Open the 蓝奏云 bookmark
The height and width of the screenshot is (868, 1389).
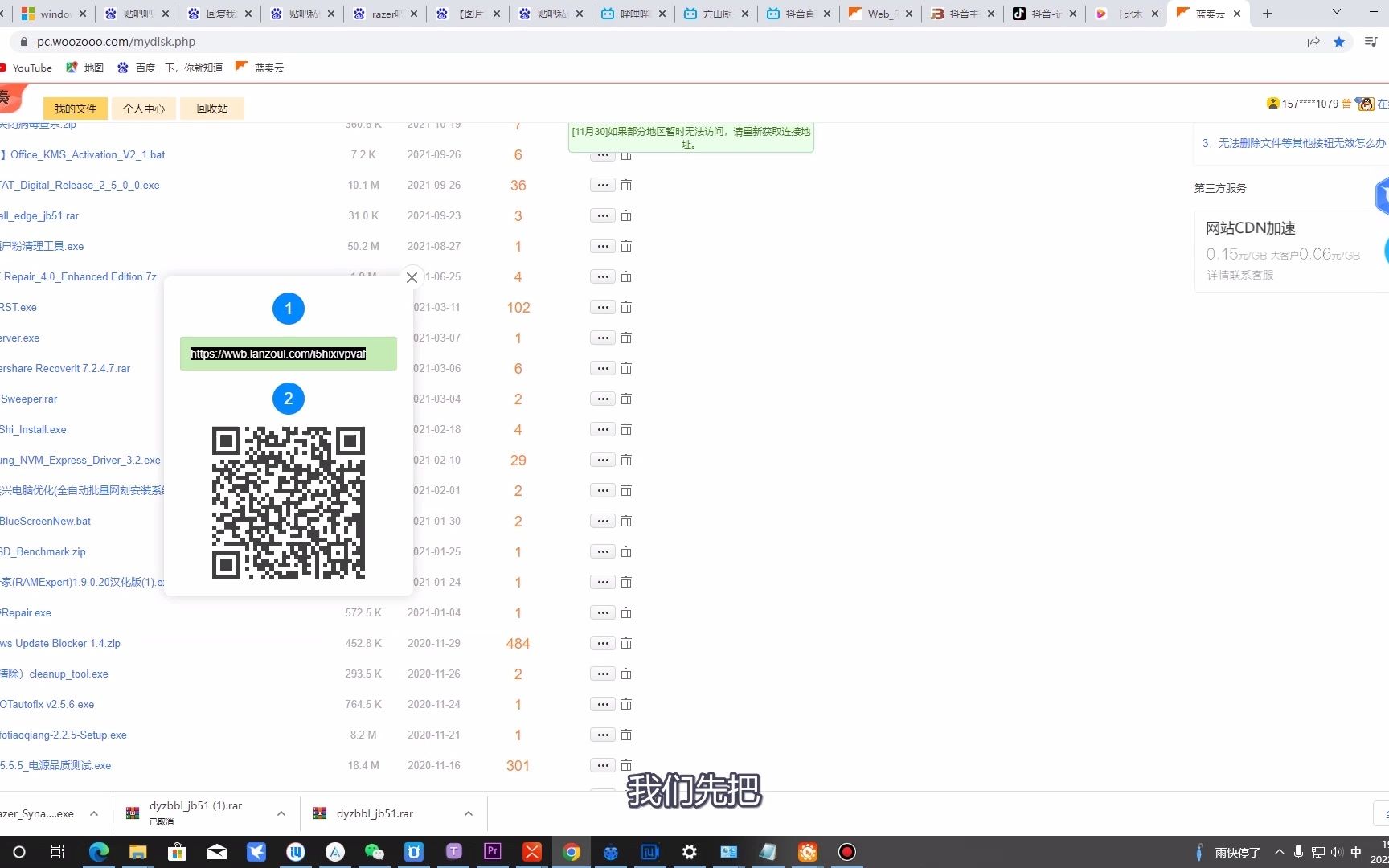[260, 68]
